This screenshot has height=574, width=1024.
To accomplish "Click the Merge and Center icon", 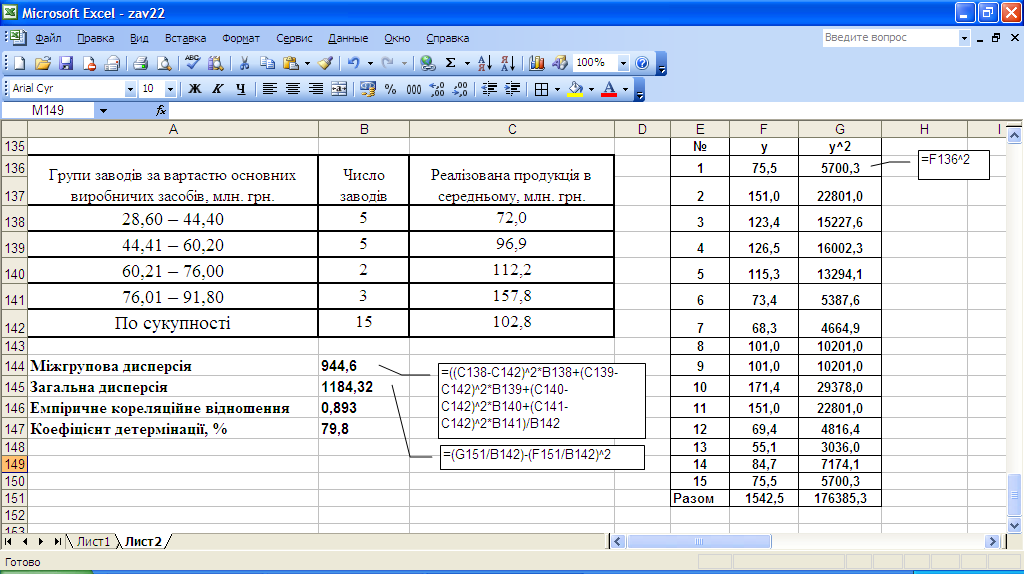I will [x=339, y=89].
